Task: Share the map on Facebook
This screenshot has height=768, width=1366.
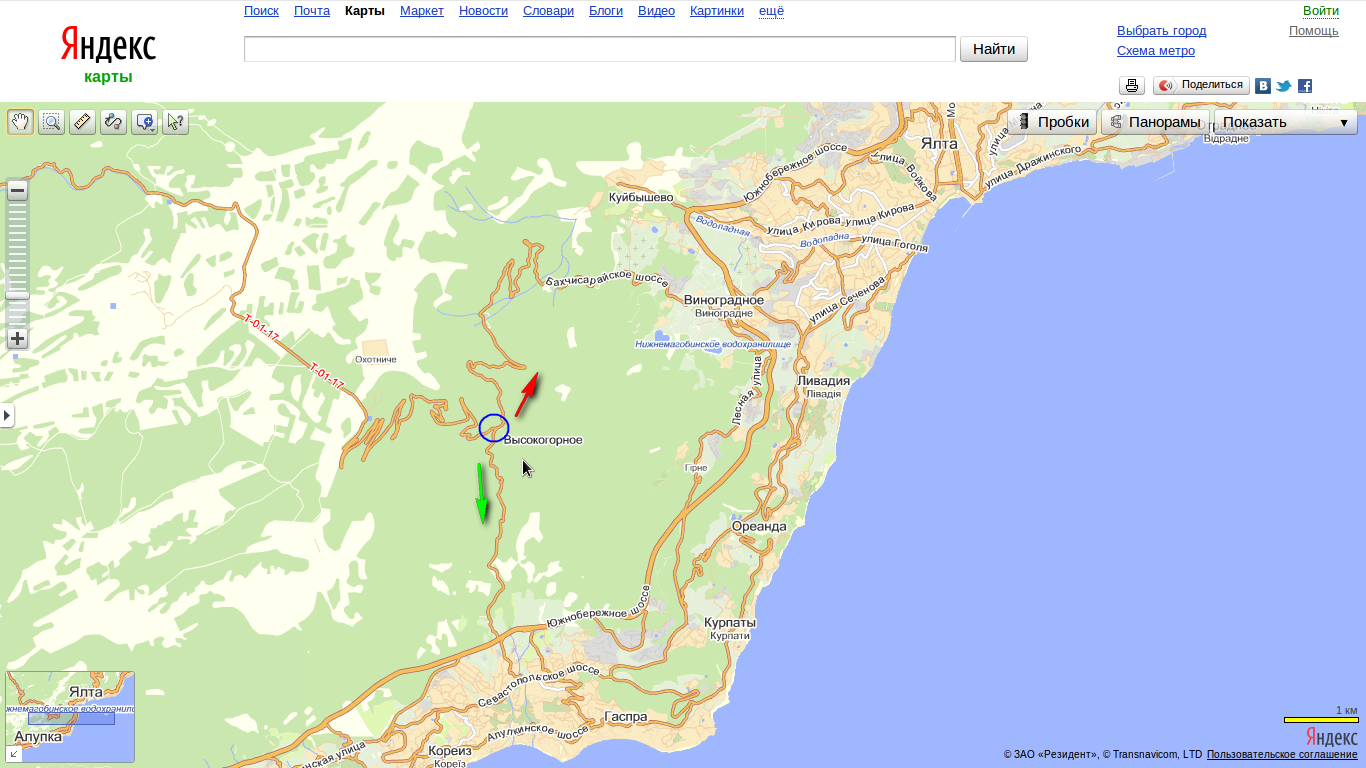Action: [x=1305, y=86]
